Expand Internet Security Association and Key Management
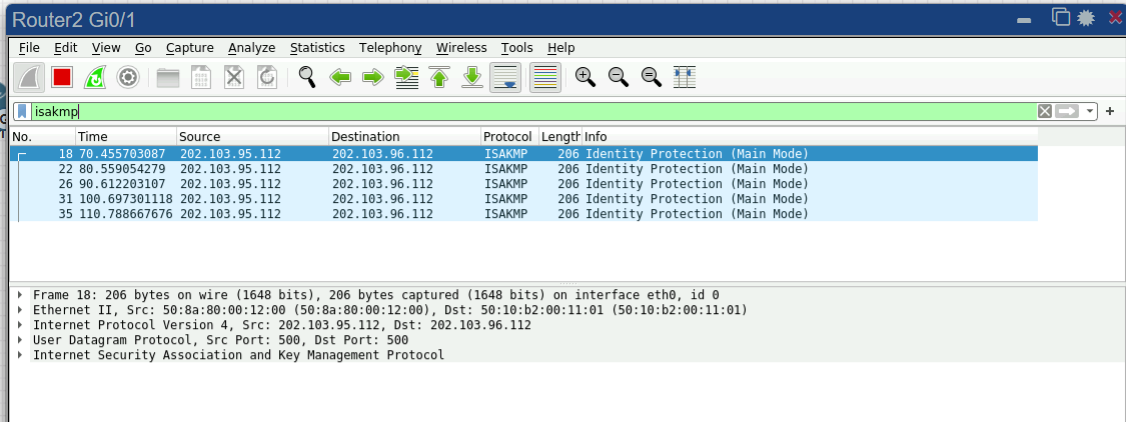This screenshot has height=422, width=1126. [19, 355]
